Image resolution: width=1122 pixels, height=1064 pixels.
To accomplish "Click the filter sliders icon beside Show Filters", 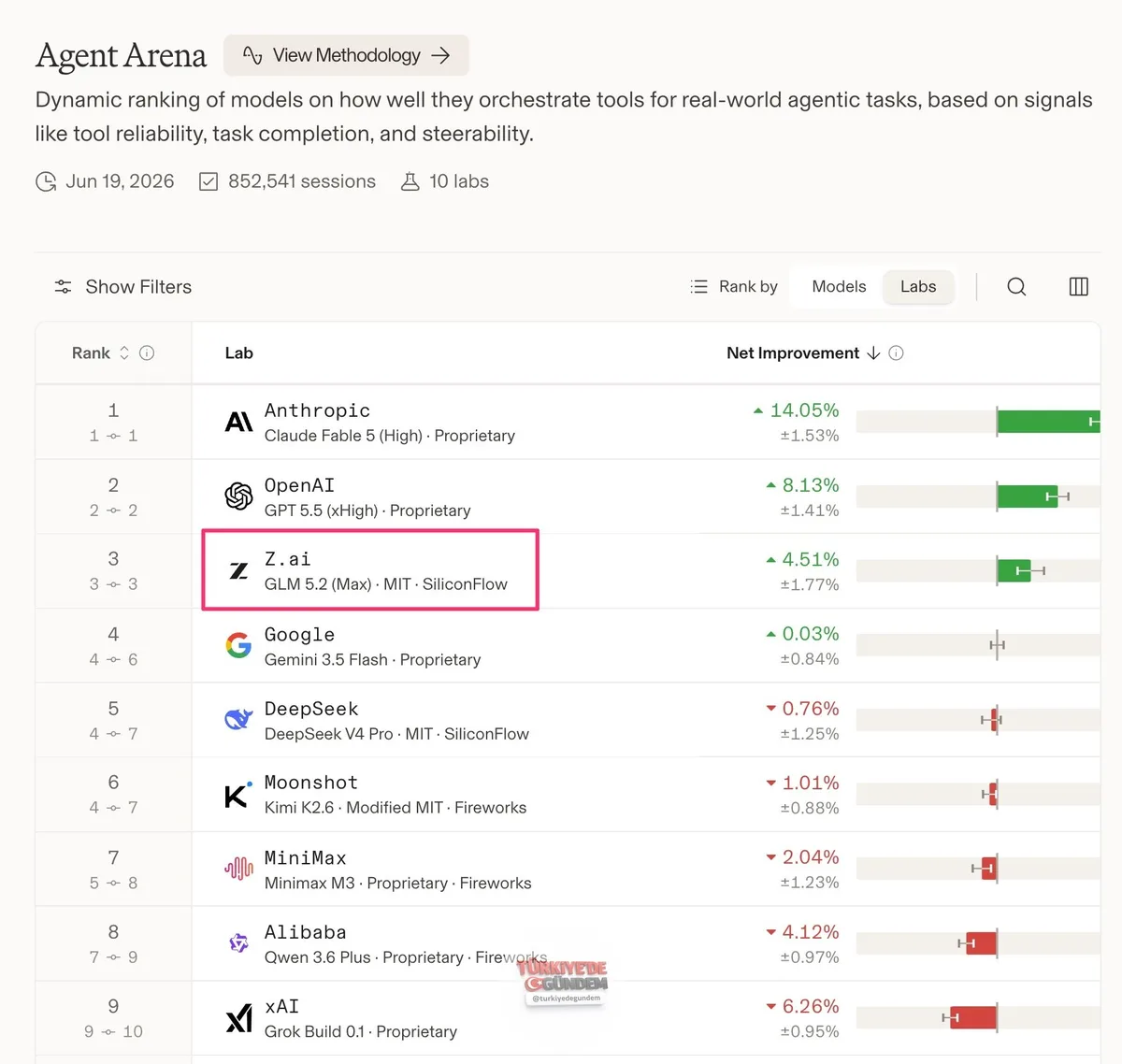I will pos(63,287).
